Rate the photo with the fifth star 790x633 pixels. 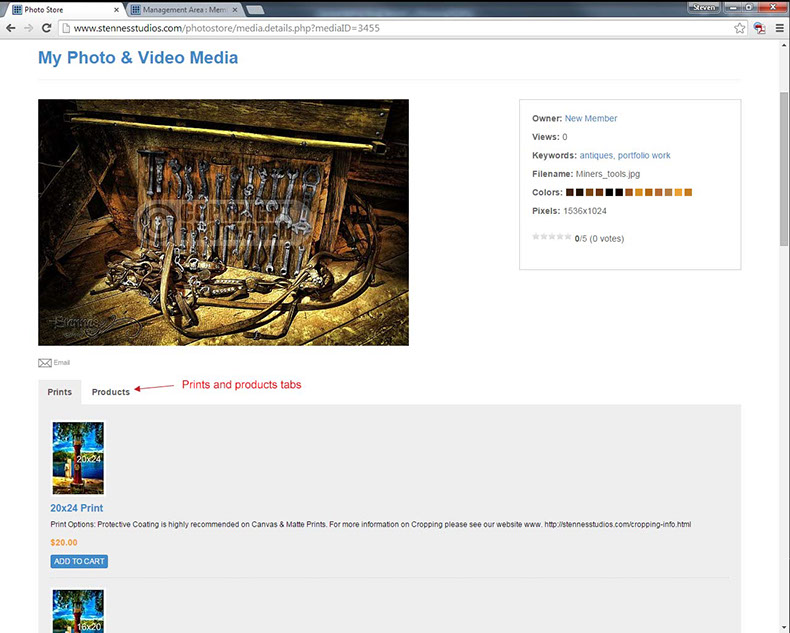568,236
